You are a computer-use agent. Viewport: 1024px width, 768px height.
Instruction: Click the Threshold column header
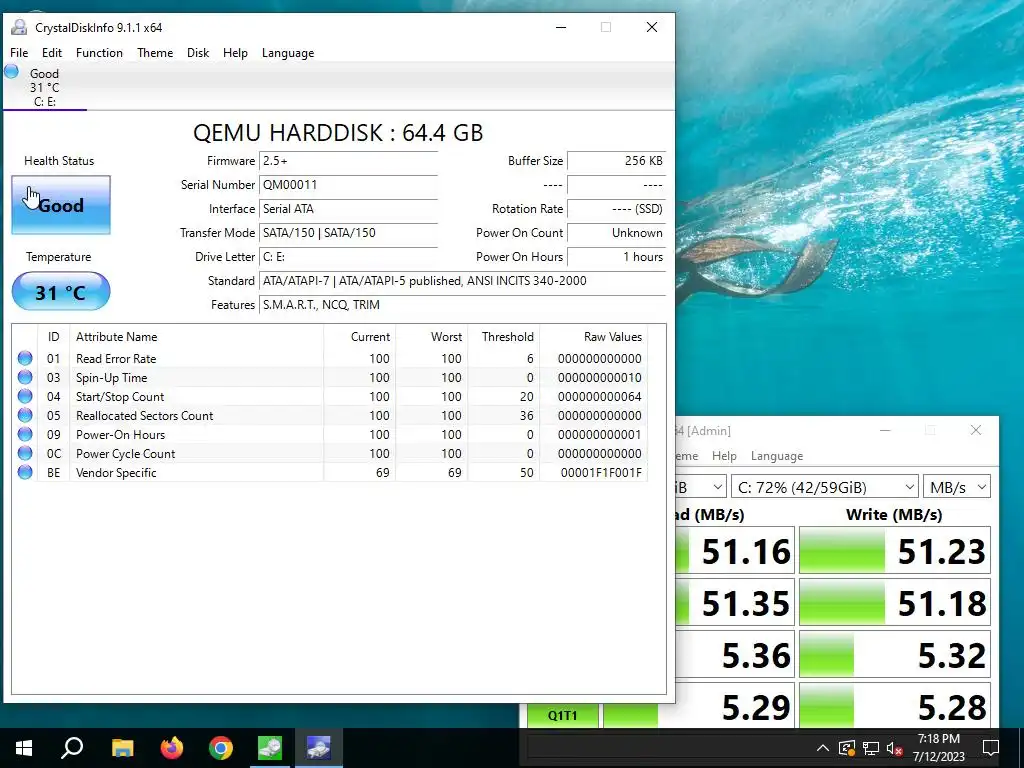pos(504,337)
